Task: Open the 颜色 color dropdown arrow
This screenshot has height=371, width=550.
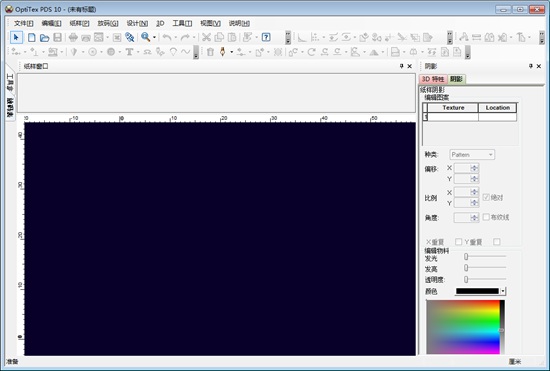Action: (x=503, y=291)
